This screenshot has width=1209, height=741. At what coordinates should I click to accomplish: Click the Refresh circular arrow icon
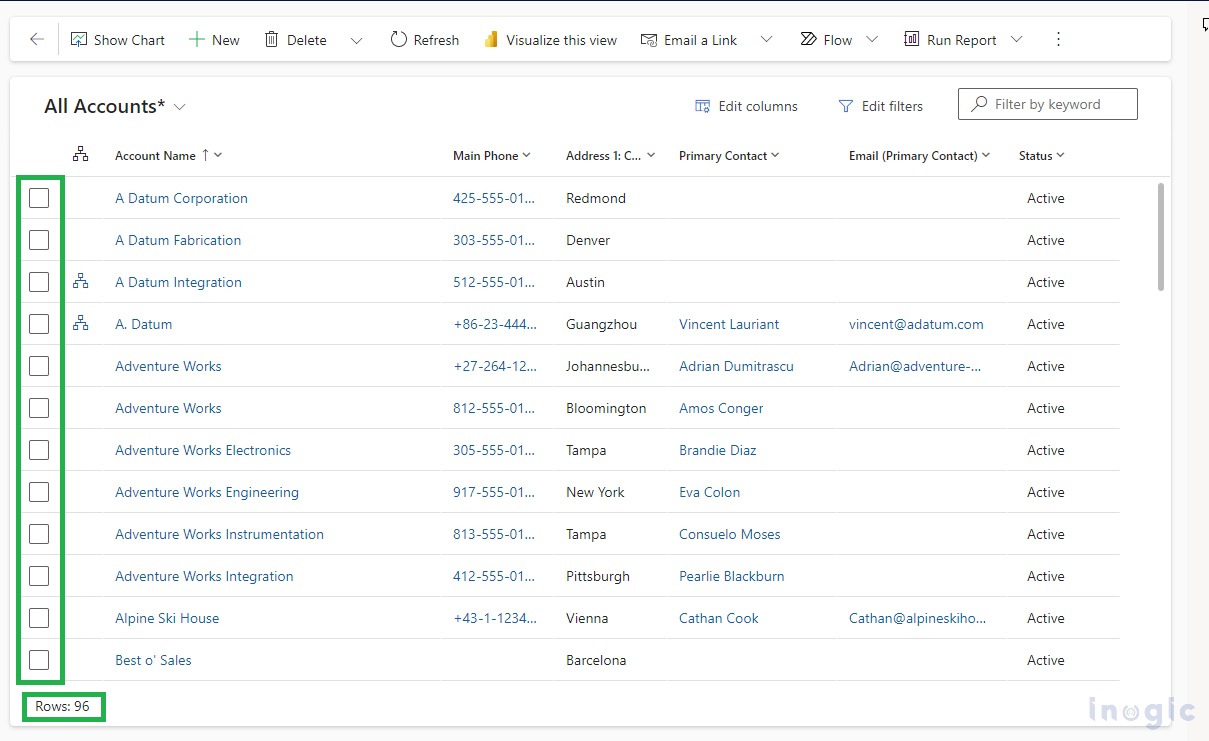(x=399, y=40)
